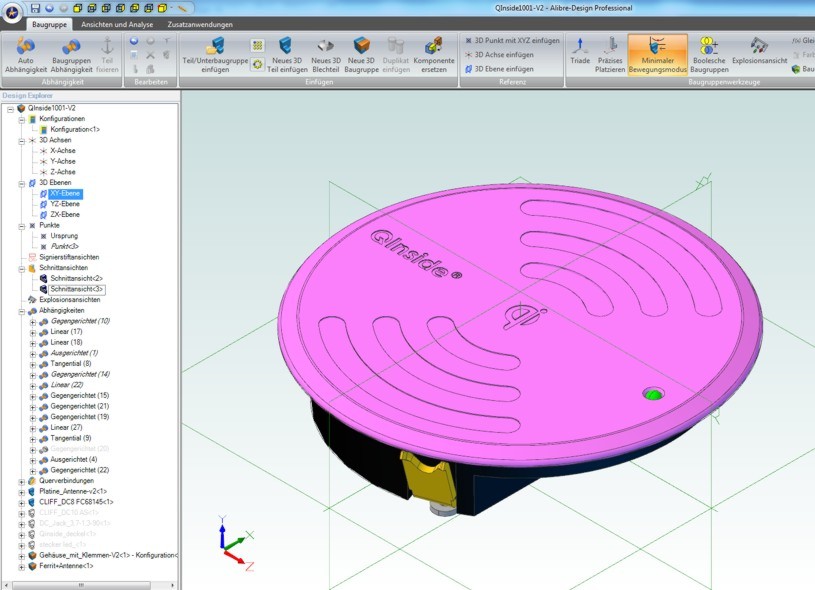The height and width of the screenshot is (590, 815).
Task: Select X-Achse in the tree
Action: tap(63, 151)
